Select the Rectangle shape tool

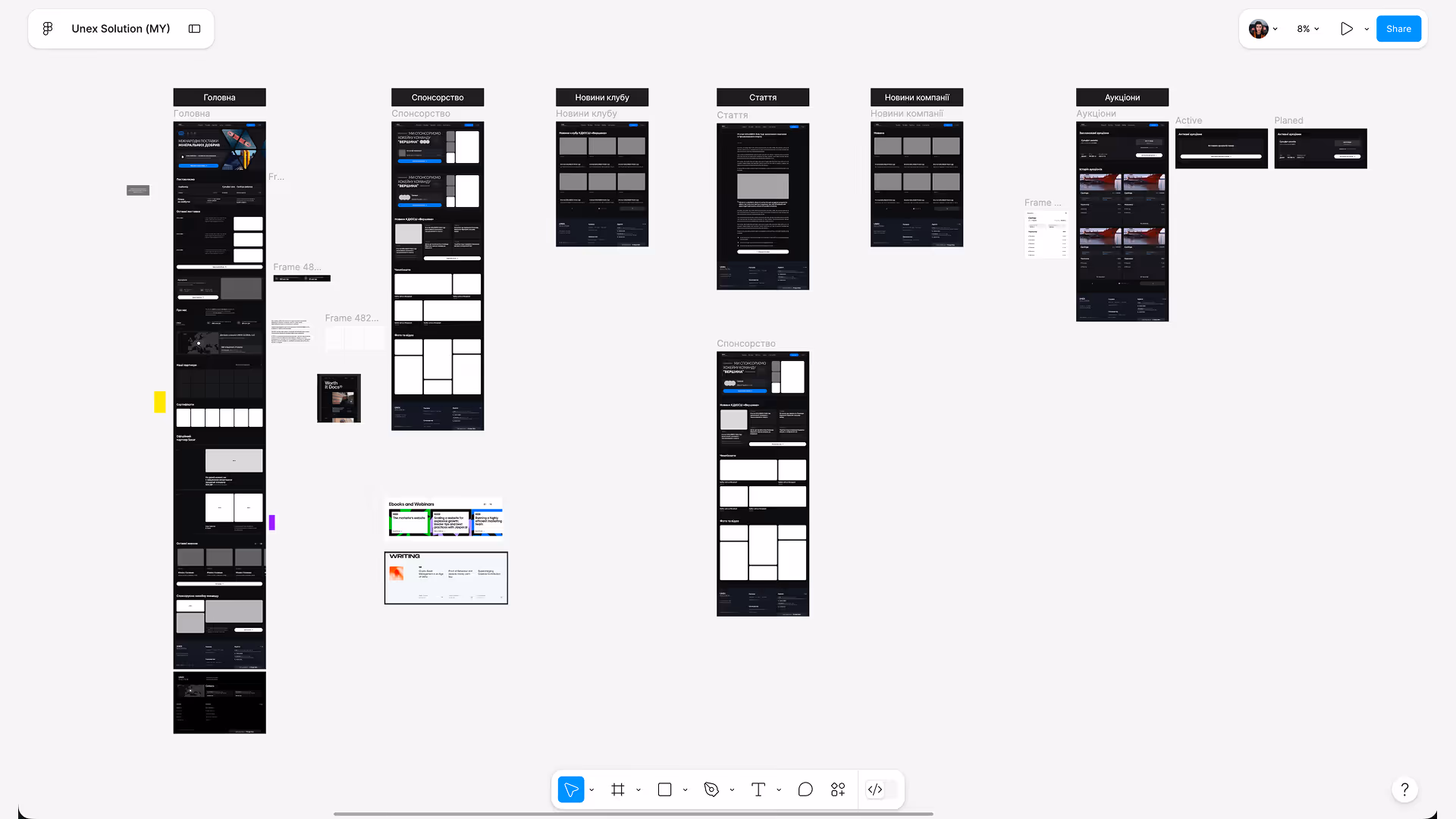coord(665,789)
